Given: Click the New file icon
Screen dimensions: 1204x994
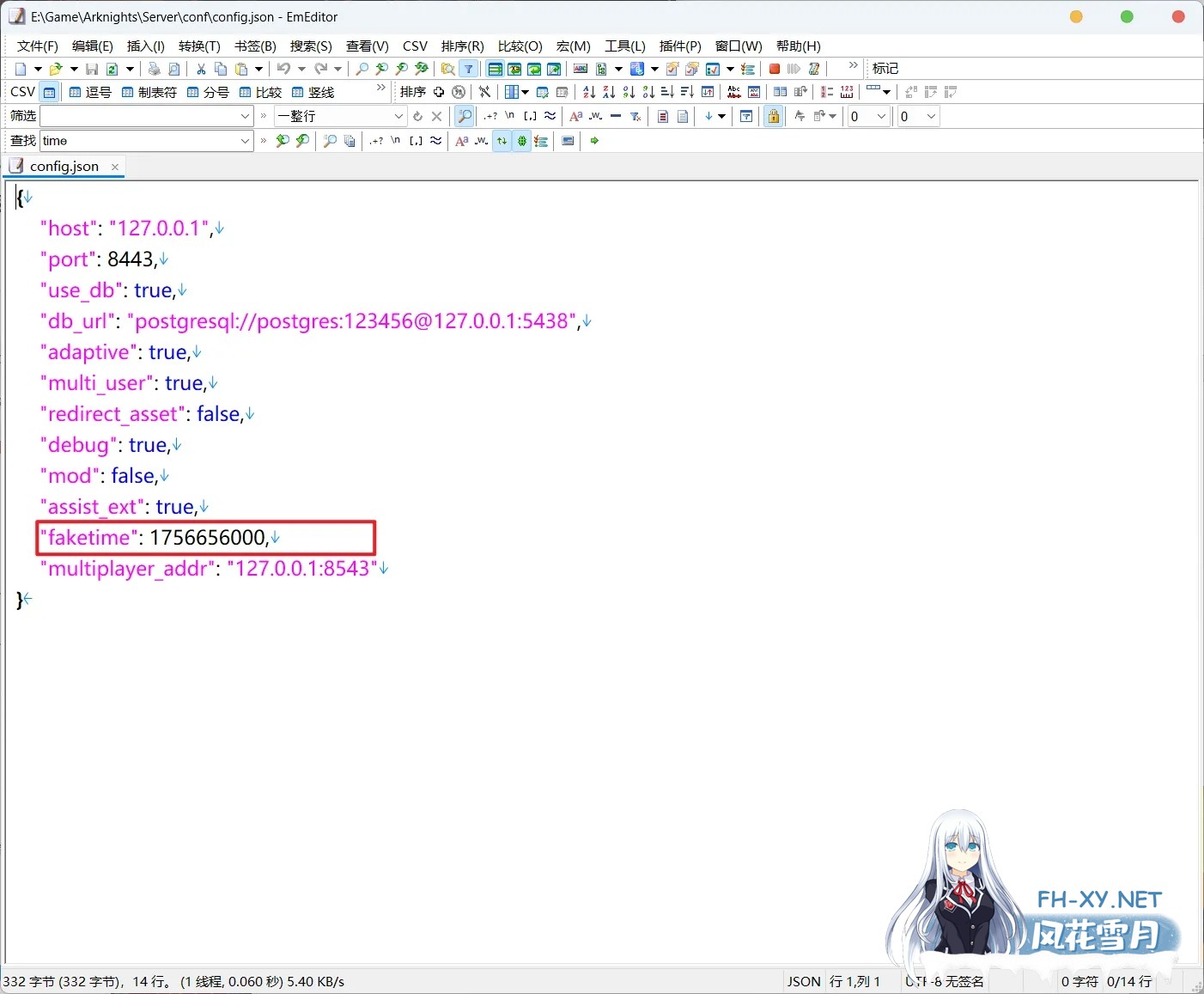Looking at the screenshot, I should [21, 69].
